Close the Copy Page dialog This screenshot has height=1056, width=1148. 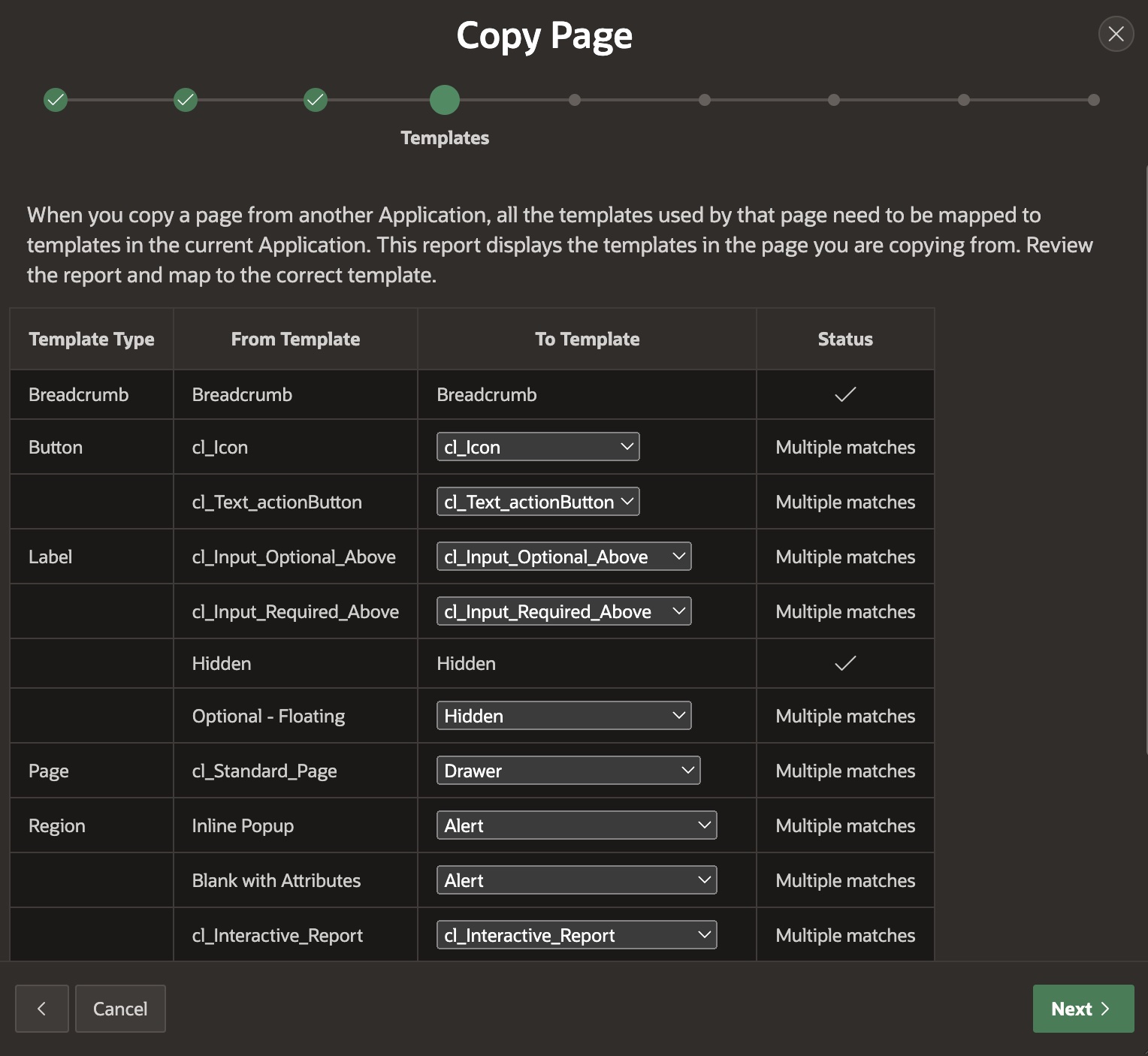coord(1116,34)
